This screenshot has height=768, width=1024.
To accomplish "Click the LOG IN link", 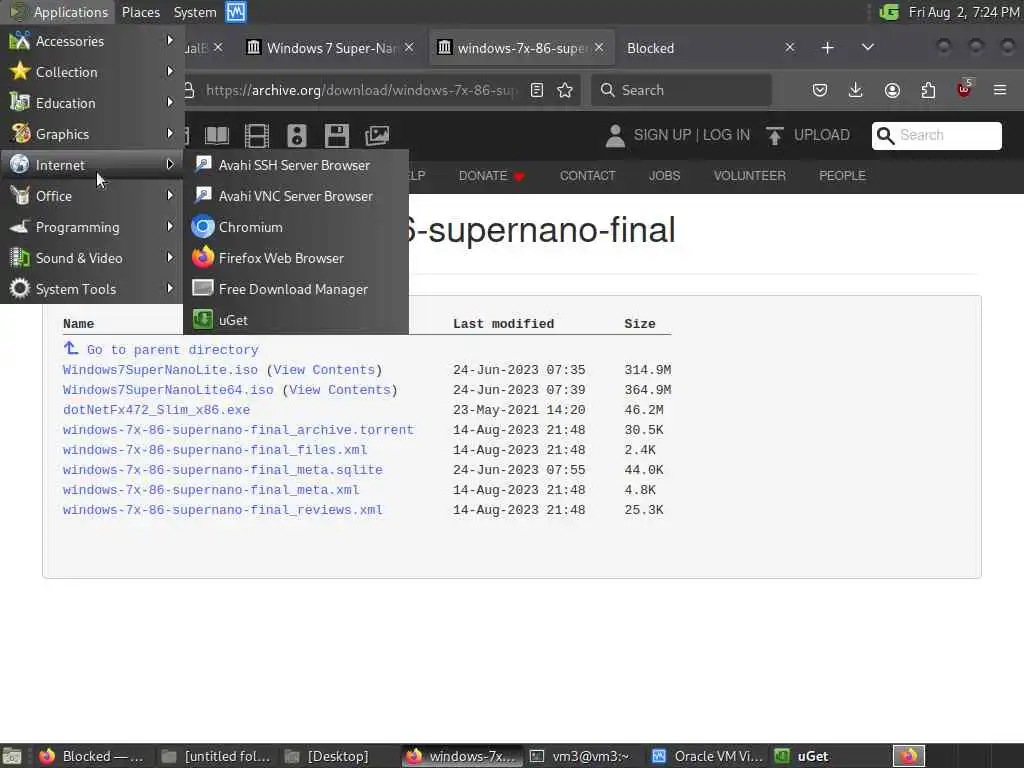I will tap(726, 135).
